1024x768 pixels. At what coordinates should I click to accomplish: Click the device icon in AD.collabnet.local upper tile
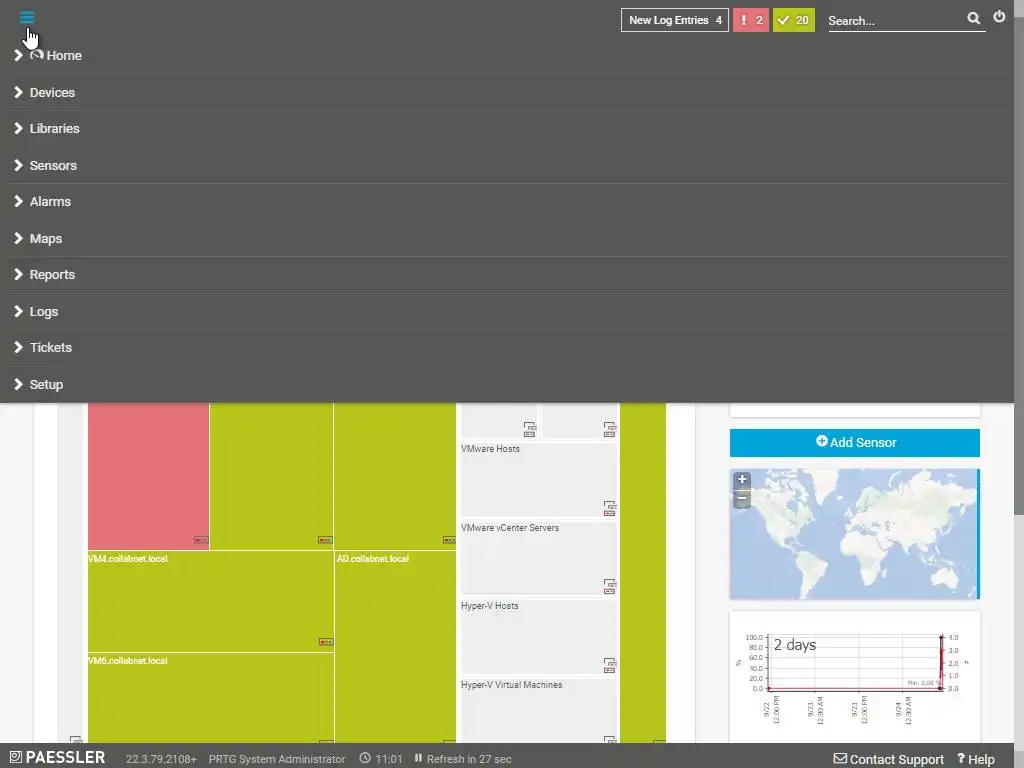click(x=449, y=540)
